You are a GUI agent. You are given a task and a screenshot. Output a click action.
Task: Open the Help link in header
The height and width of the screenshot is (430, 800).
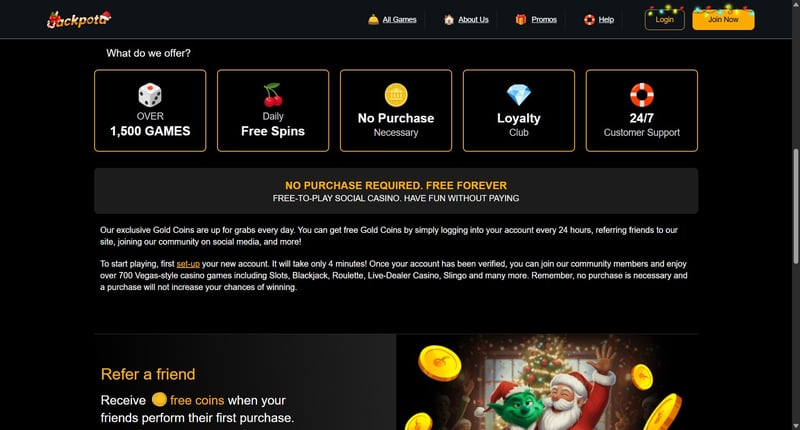pyautogui.click(x=606, y=19)
